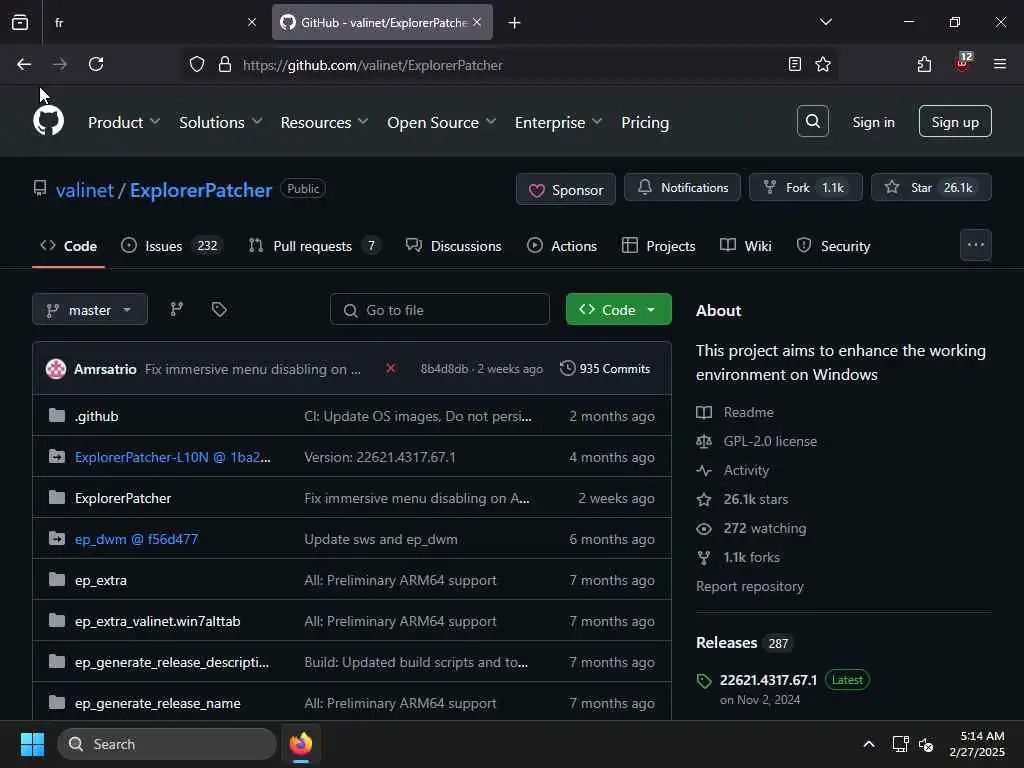Click the branches icon next to master
1024x768 pixels.
[x=176, y=309]
